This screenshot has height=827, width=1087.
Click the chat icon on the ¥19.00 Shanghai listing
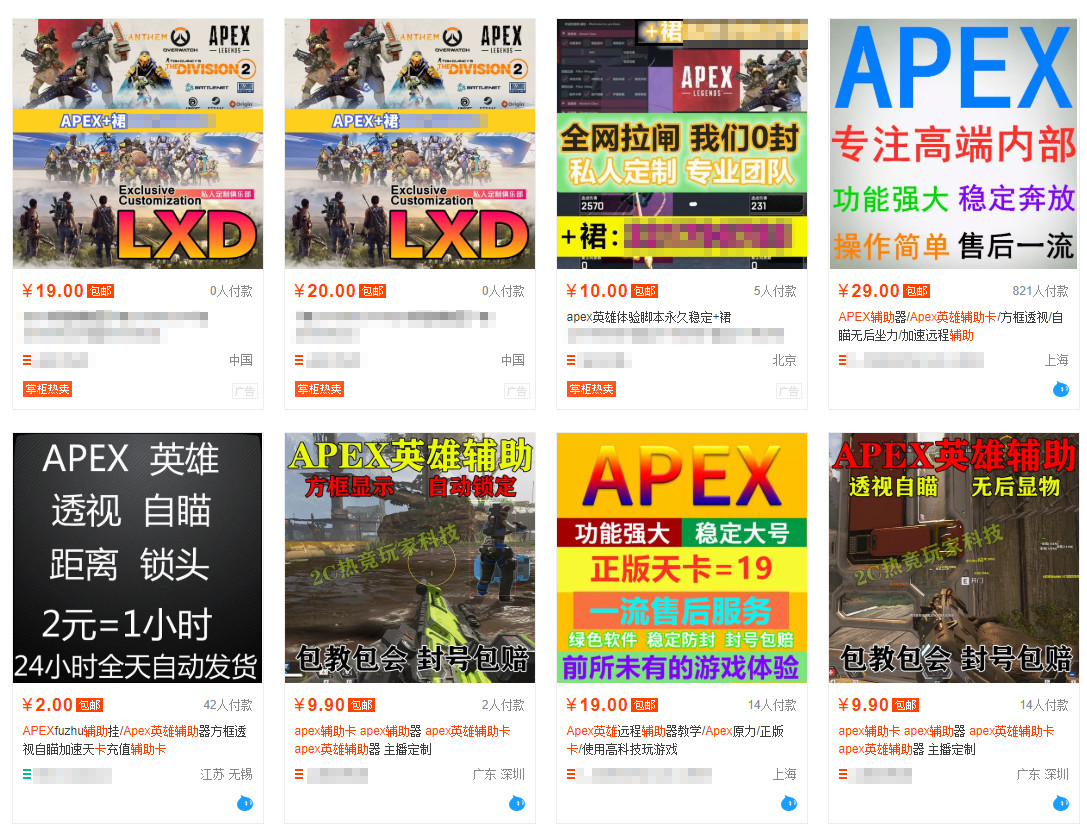click(789, 803)
